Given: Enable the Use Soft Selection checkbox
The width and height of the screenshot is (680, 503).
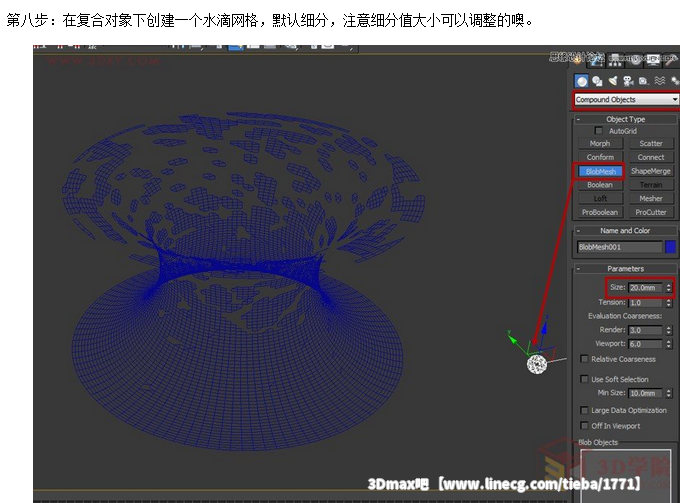Looking at the screenshot, I should coord(584,379).
